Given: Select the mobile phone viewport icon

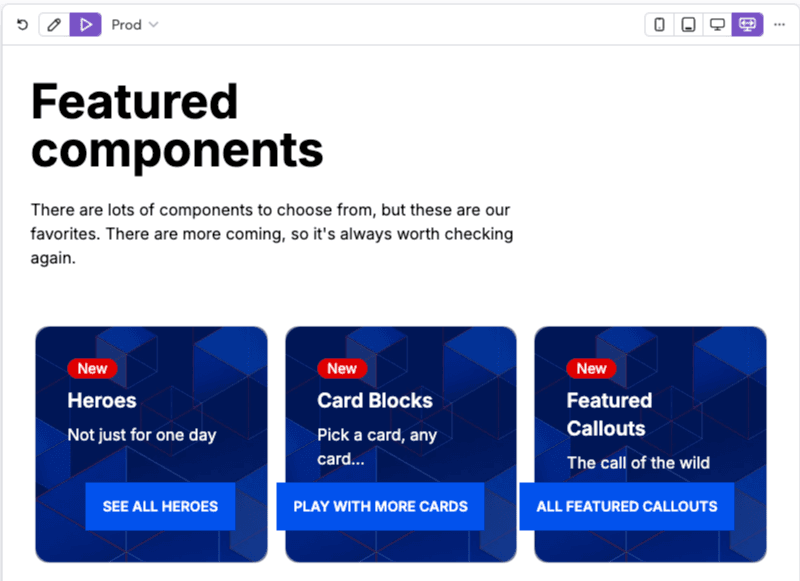Looking at the screenshot, I should pyautogui.click(x=659, y=24).
